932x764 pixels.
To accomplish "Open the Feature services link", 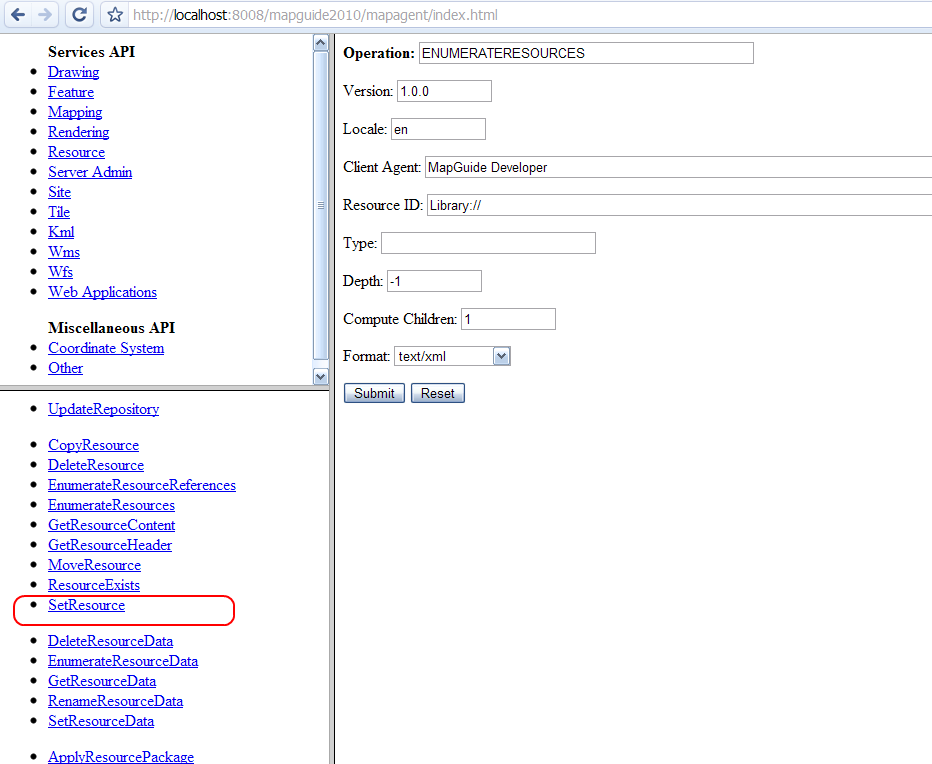I will tap(71, 92).
